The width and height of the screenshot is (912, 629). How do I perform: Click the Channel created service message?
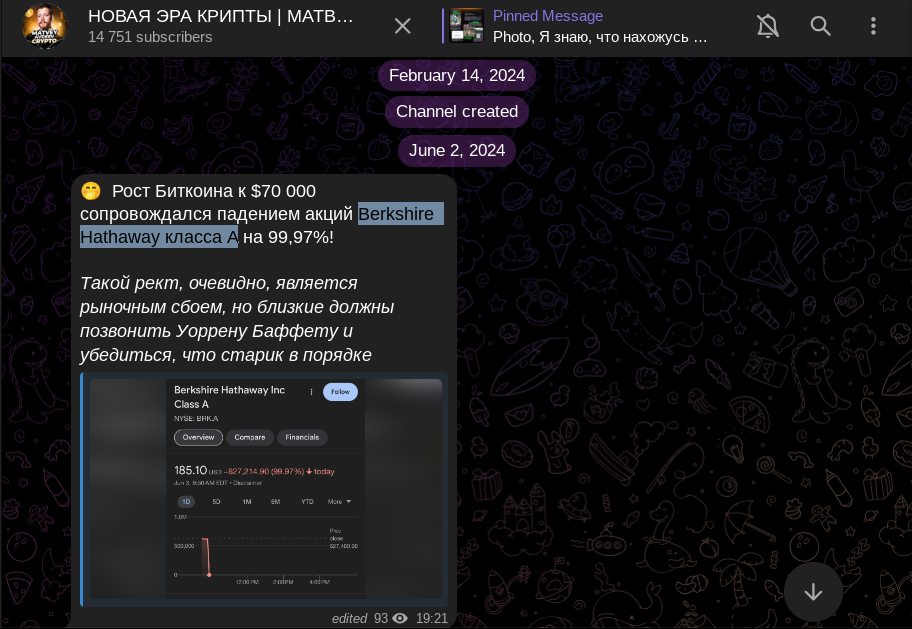point(457,112)
